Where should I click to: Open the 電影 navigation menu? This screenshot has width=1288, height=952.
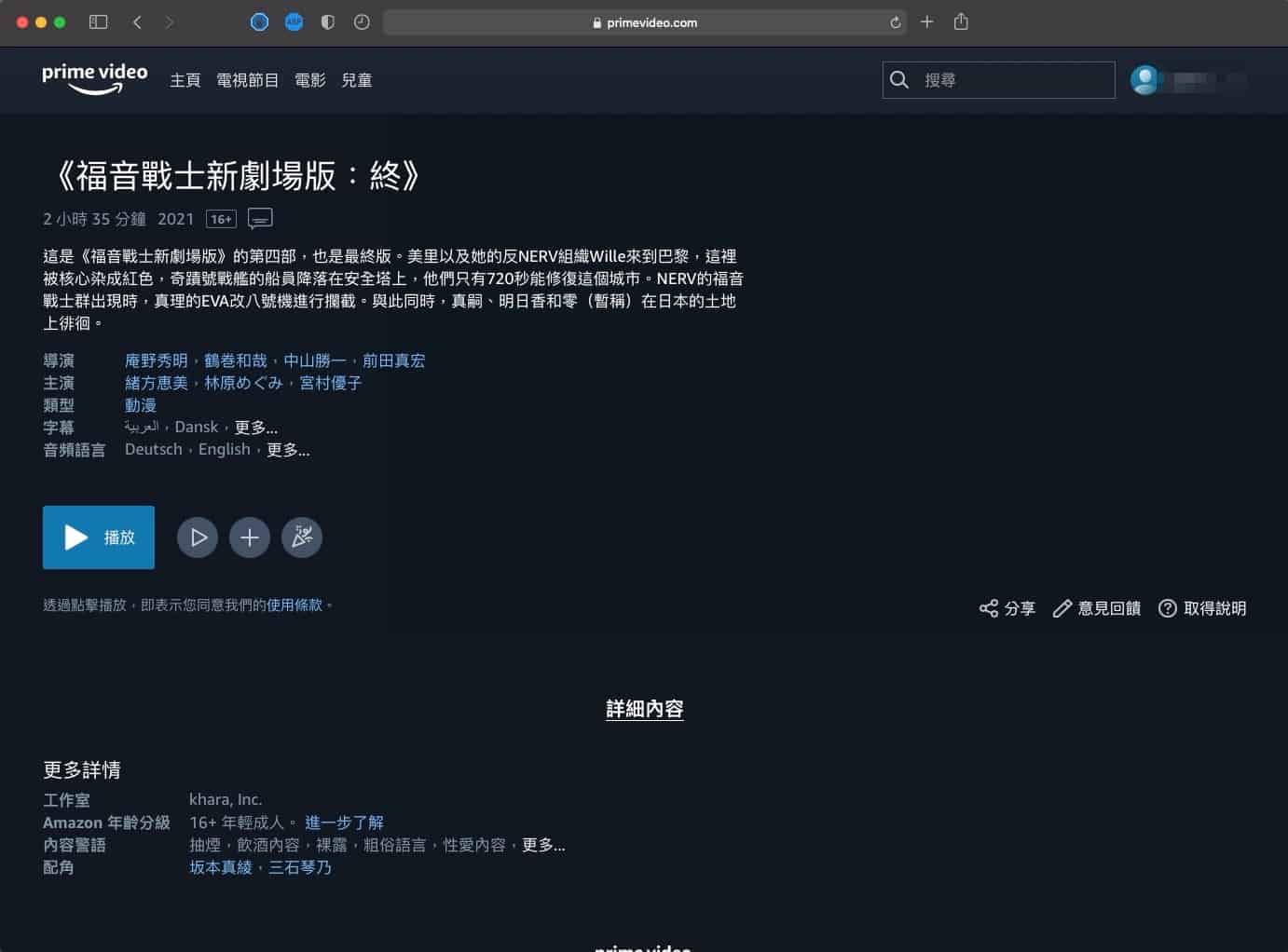[x=310, y=80]
